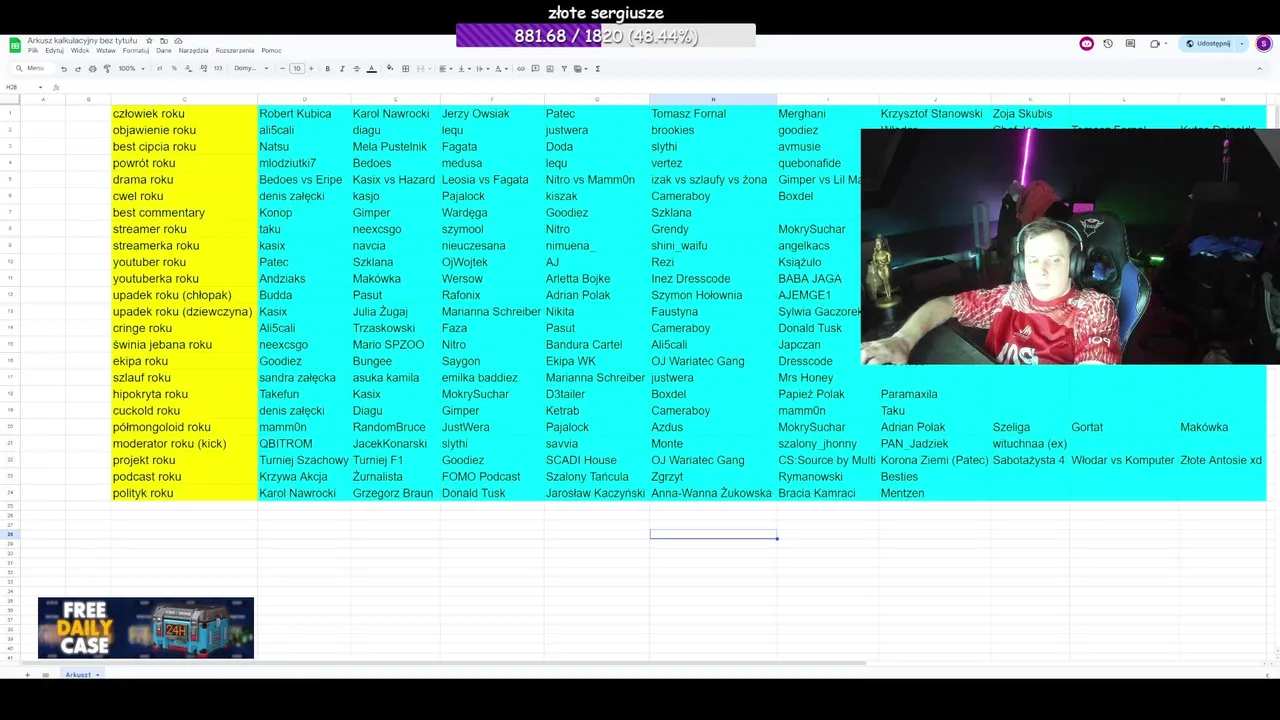The image size is (1280, 720).
Task: Open the Narzędzia menu
Action: pyautogui.click(x=193, y=51)
